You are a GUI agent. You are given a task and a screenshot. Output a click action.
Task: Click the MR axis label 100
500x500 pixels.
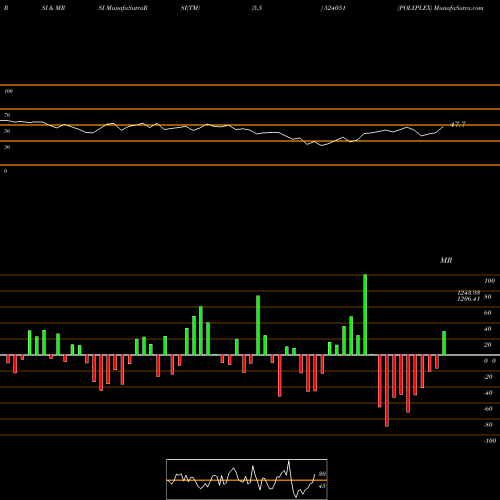point(490,281)
